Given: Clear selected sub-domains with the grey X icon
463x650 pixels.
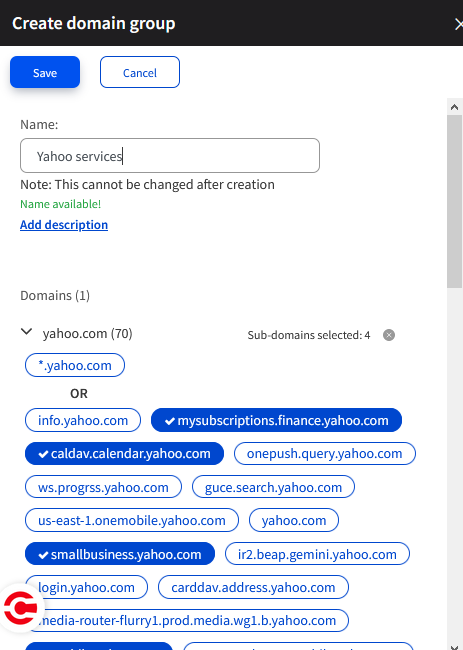Looking at the screenshot, I should pos(389,335).
